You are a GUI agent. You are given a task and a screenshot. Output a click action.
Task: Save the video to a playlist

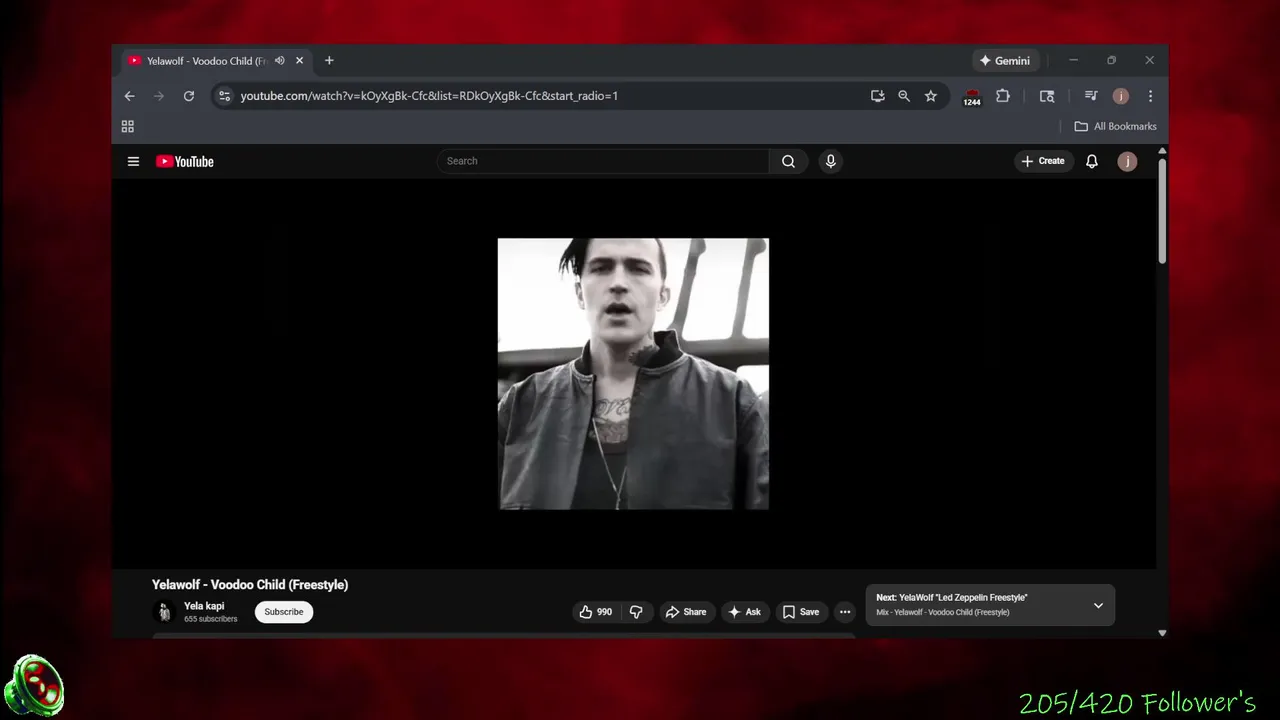801,612
